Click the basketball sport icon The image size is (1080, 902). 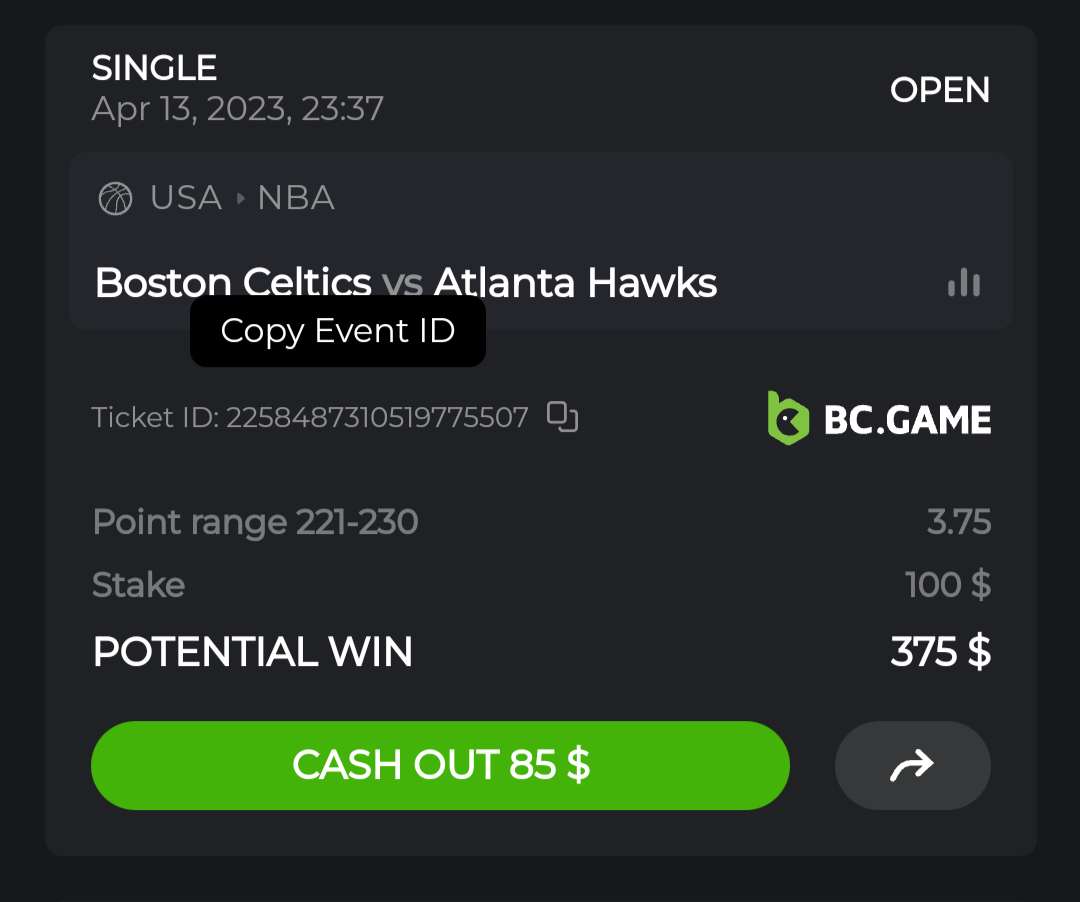click(x=115, y=198)
